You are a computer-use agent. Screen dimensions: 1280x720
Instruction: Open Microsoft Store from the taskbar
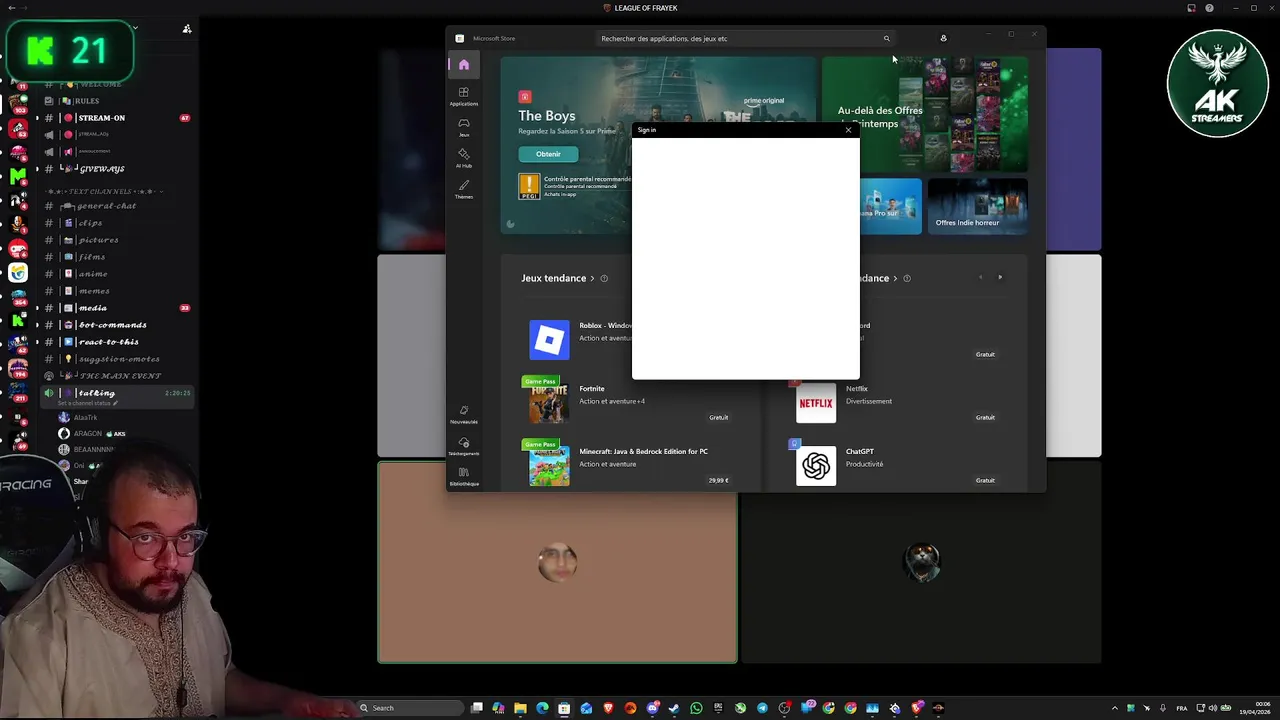coord(564,708)
